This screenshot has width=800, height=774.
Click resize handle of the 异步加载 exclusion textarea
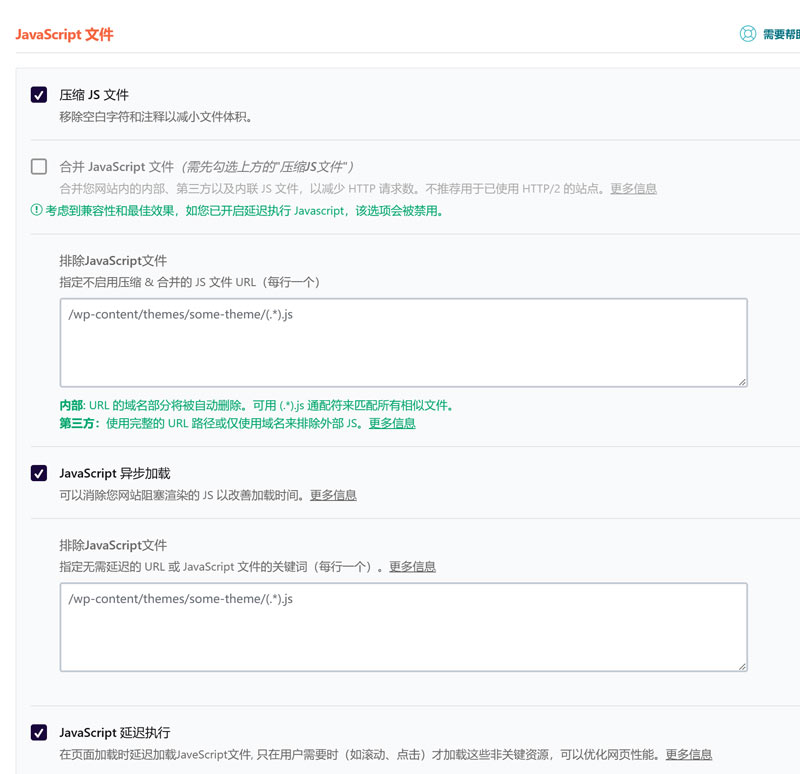coord(741,665)
